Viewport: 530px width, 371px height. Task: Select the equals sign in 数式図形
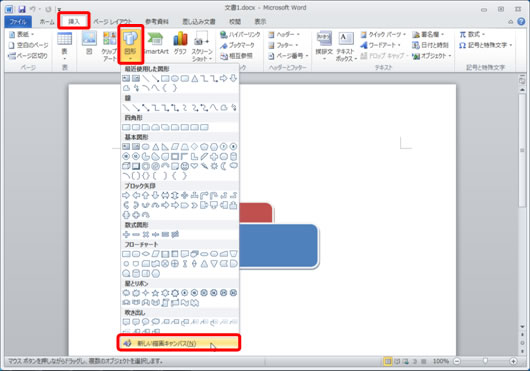tap(165, 234)
